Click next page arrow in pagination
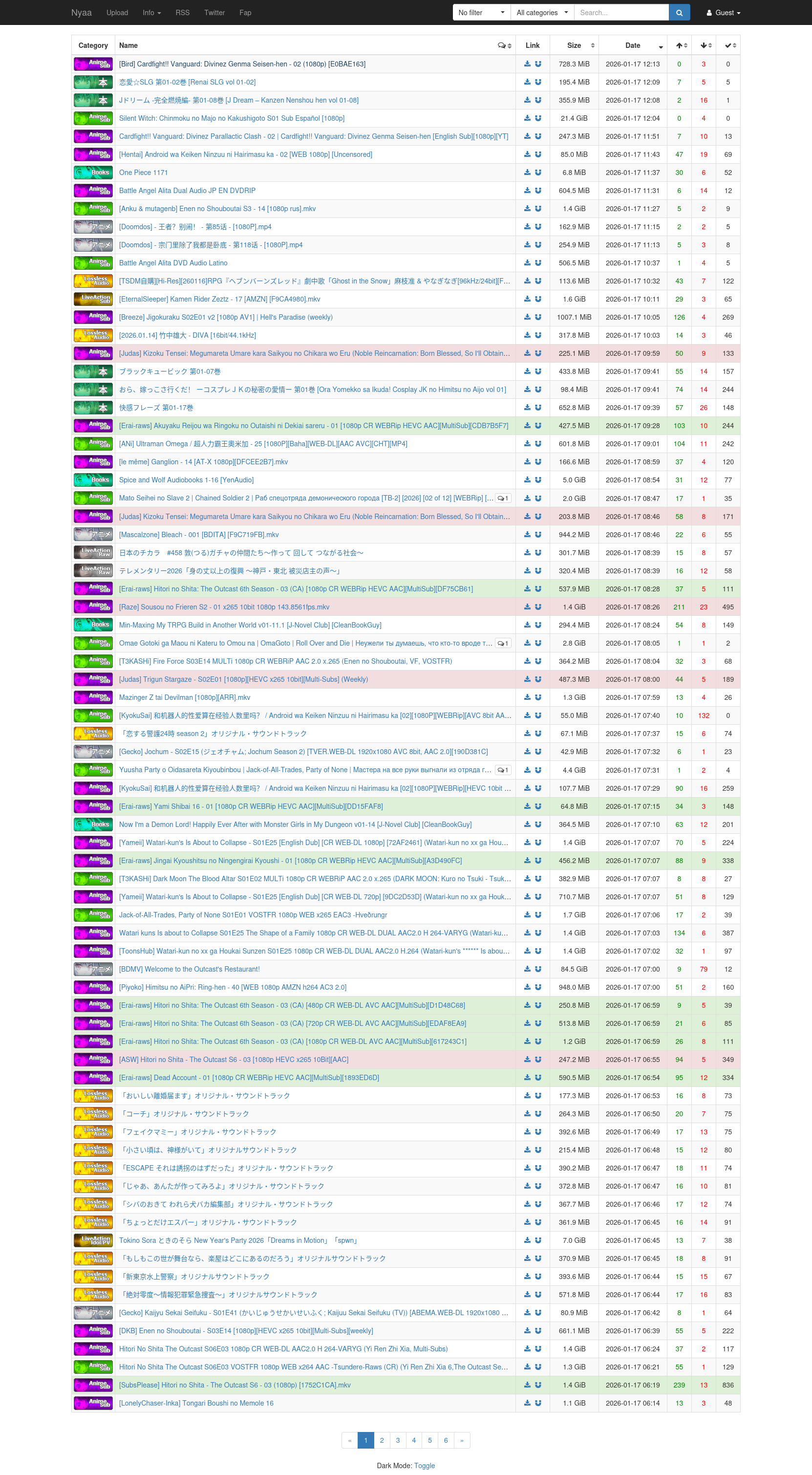This screenshot has width=812, height=1475. point(462,1440)
